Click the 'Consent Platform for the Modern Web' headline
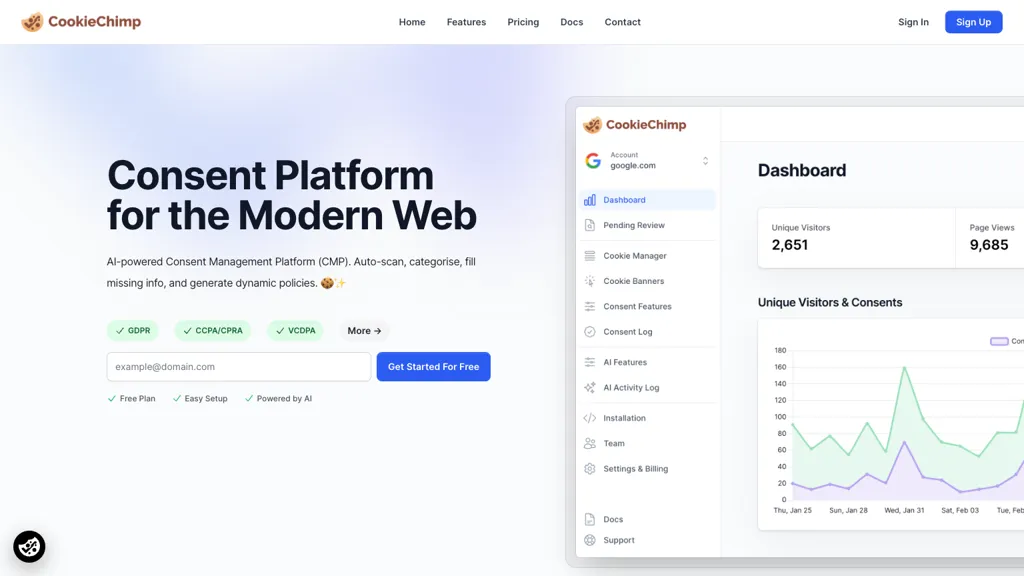 tap(292, 195)
